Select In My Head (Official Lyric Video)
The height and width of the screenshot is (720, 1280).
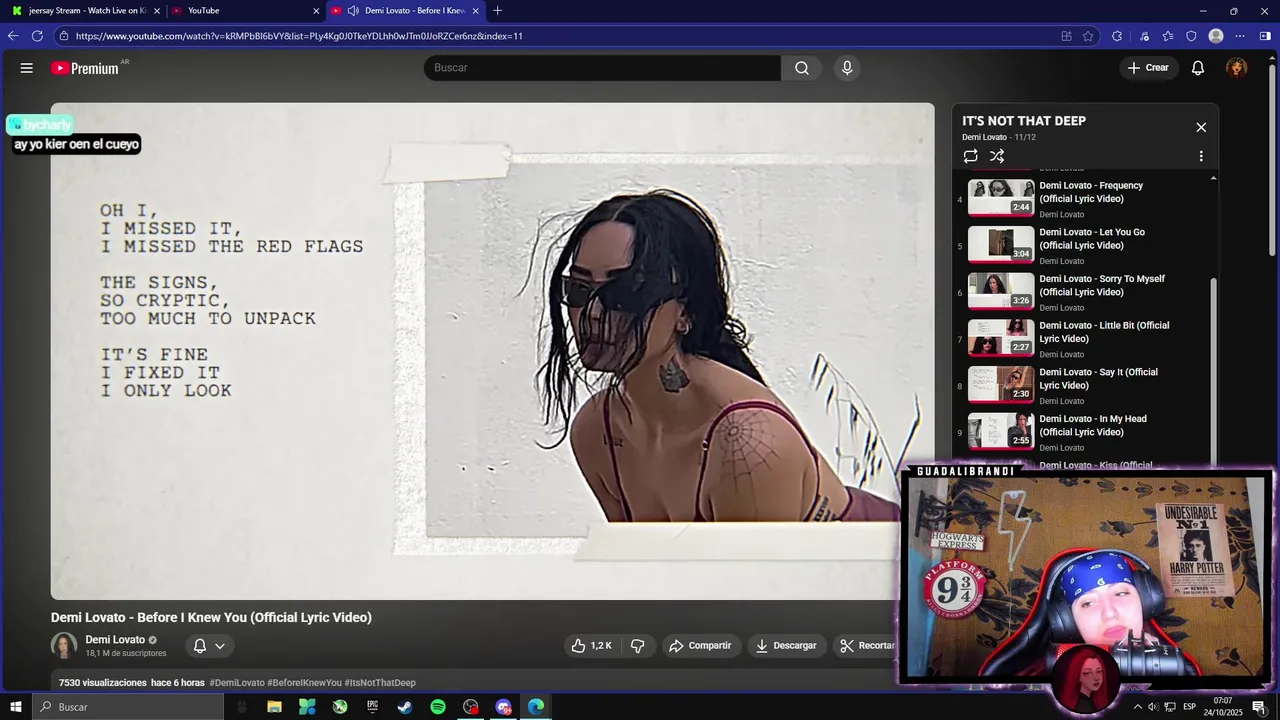click(x=1083, y=432)
